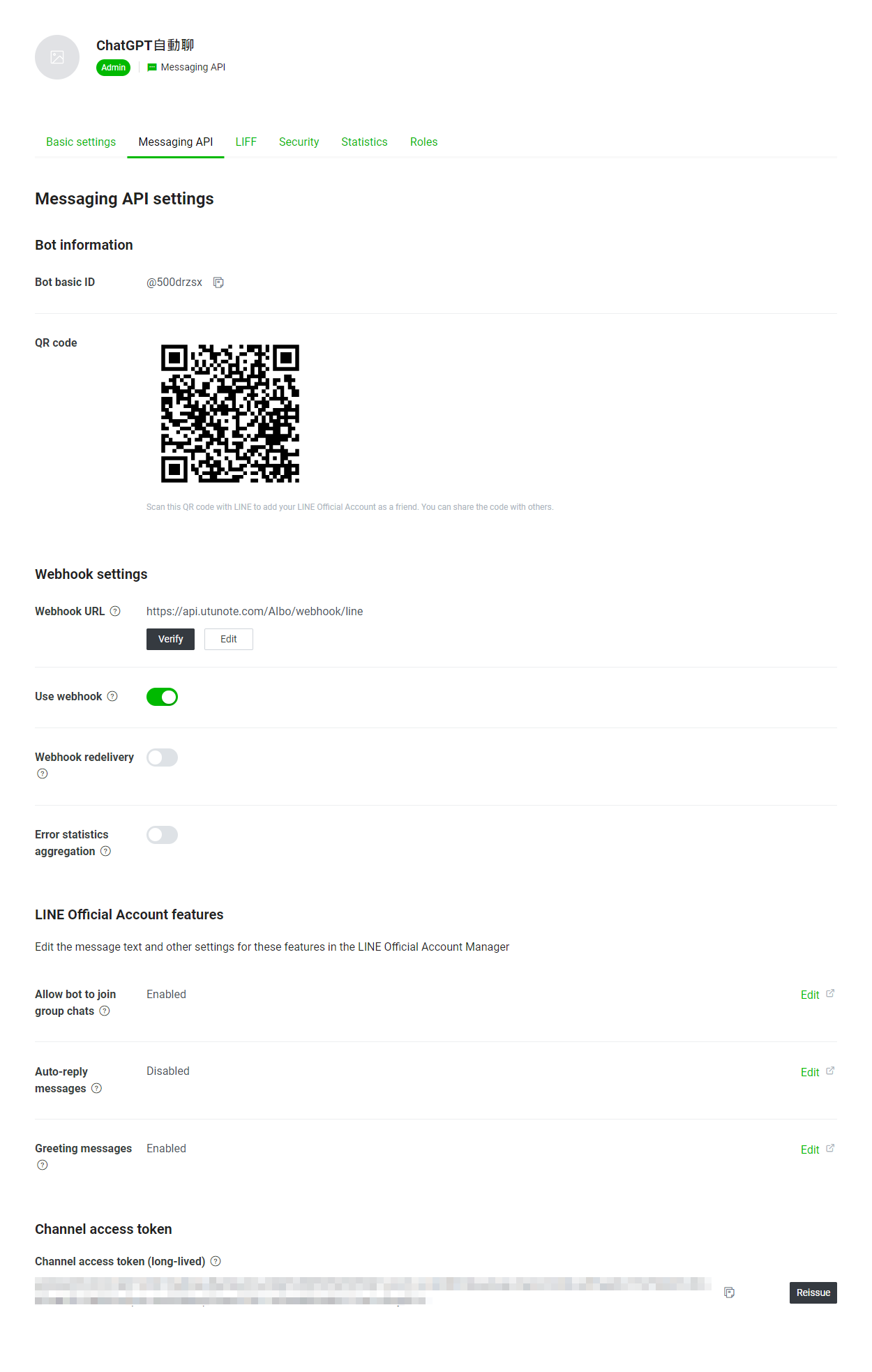Copy the channel access token
872x1372 pixels.
[x=729, y=1292]
